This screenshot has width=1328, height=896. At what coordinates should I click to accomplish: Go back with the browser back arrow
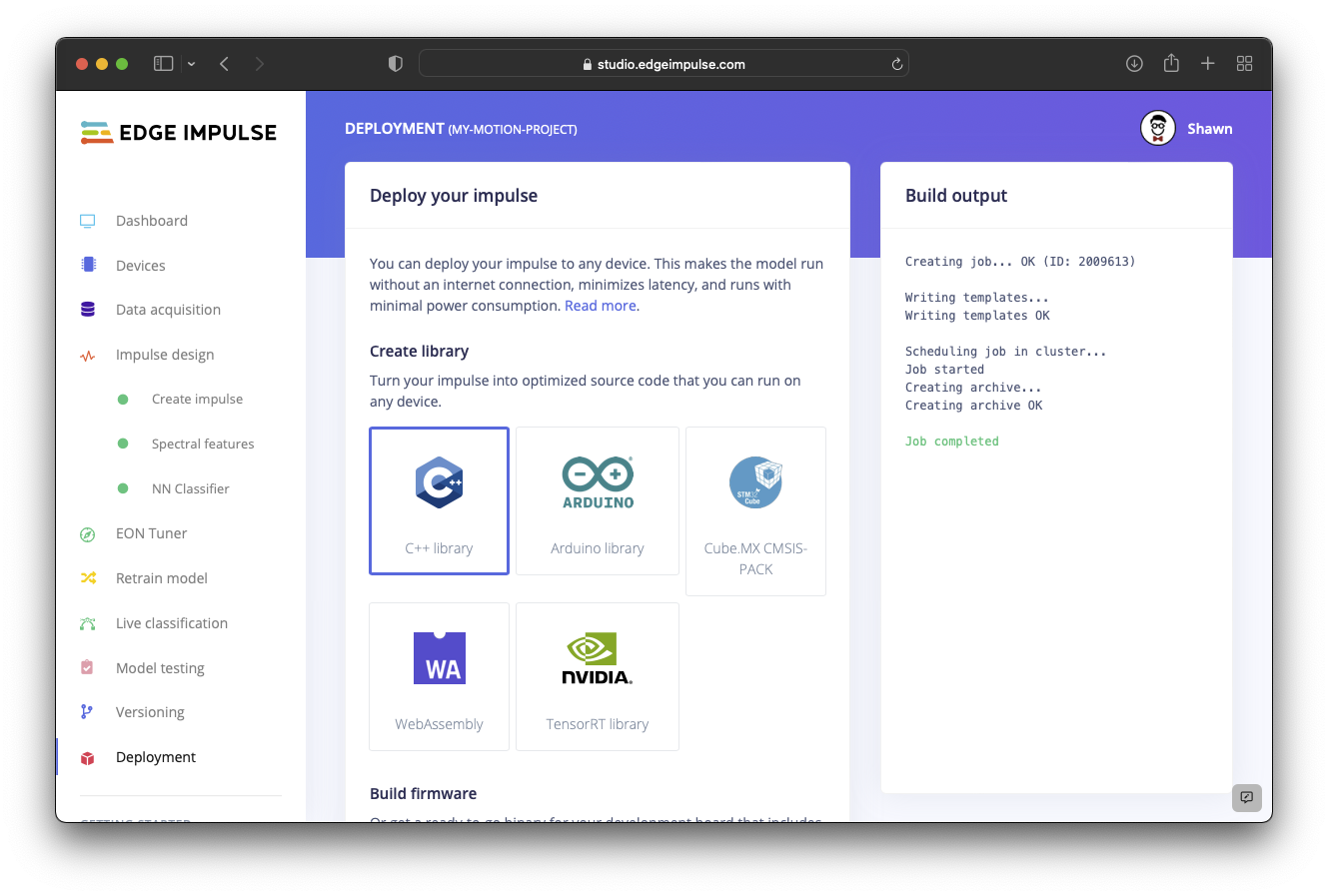coord(225,64)
